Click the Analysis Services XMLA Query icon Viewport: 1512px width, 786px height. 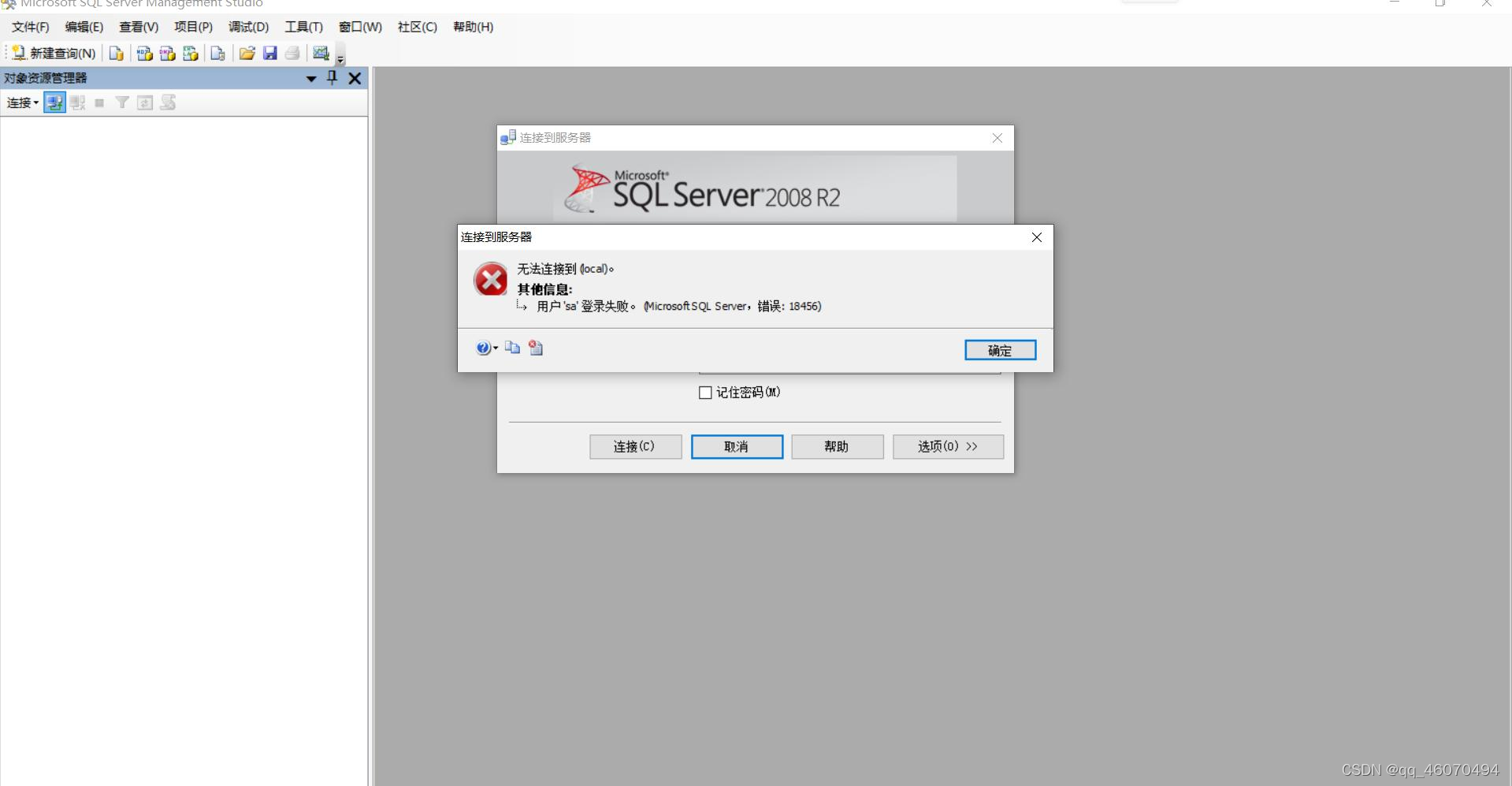coord(190,53)
